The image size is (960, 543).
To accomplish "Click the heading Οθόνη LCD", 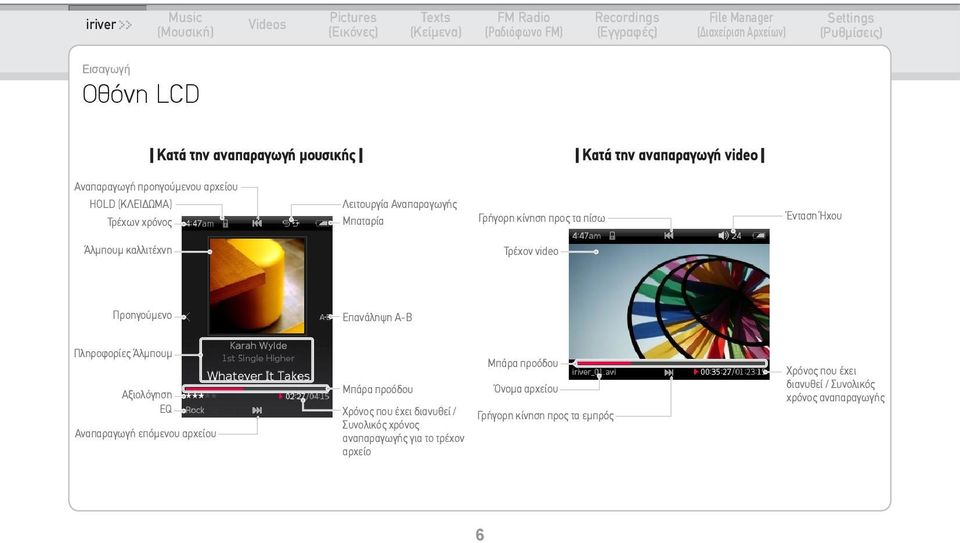I will tap(141, 94).
